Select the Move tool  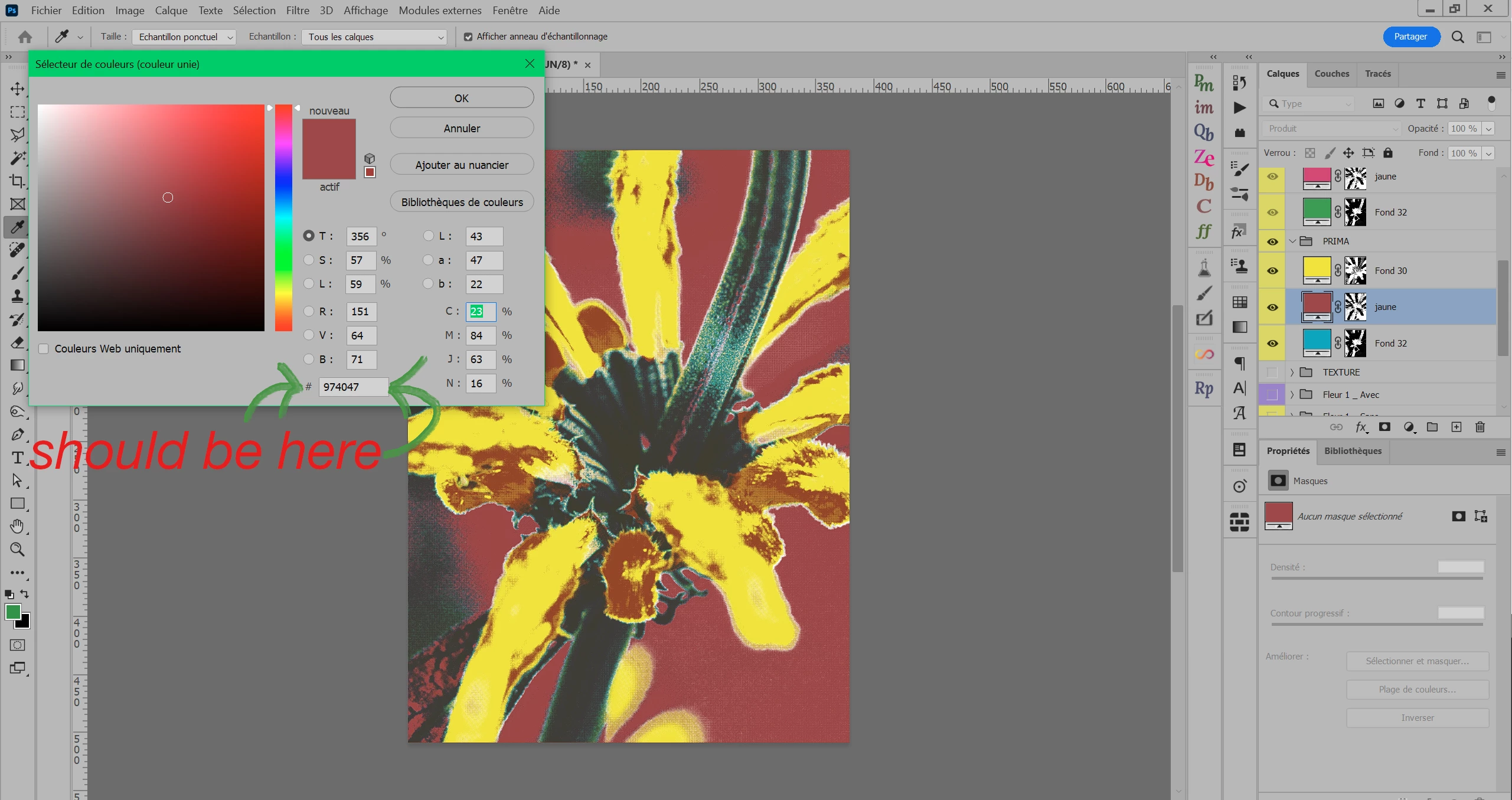[x=17, y=89]
